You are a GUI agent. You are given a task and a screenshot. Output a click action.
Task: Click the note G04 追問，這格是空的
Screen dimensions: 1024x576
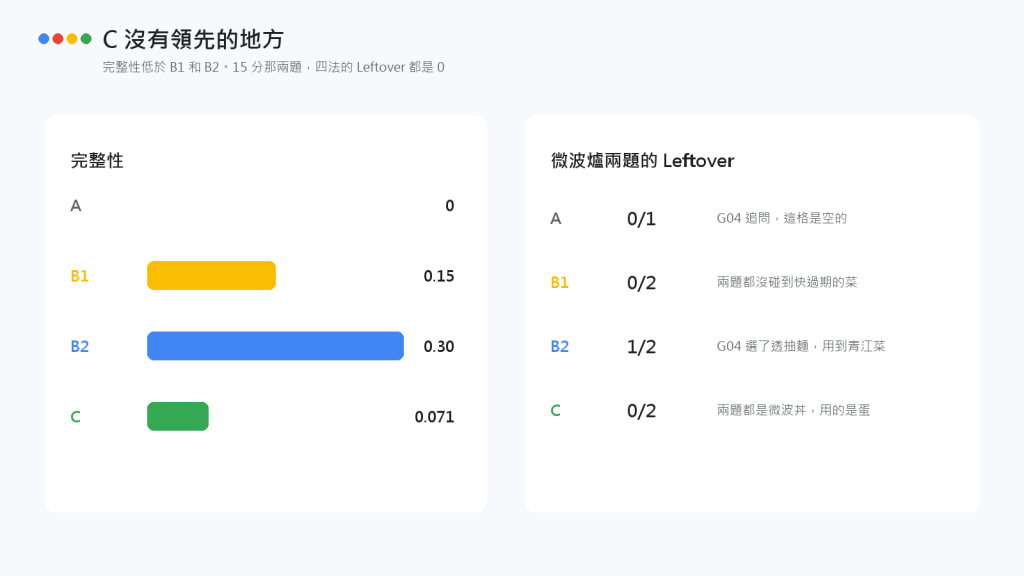click(782, 218)
